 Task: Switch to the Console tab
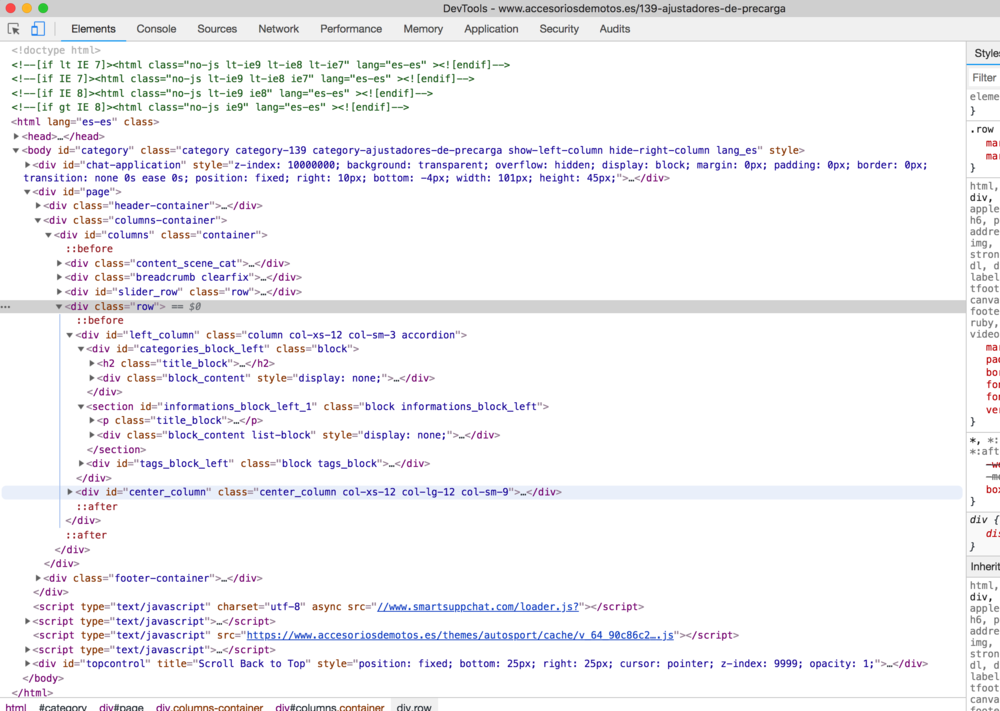[x=156, y=29]
